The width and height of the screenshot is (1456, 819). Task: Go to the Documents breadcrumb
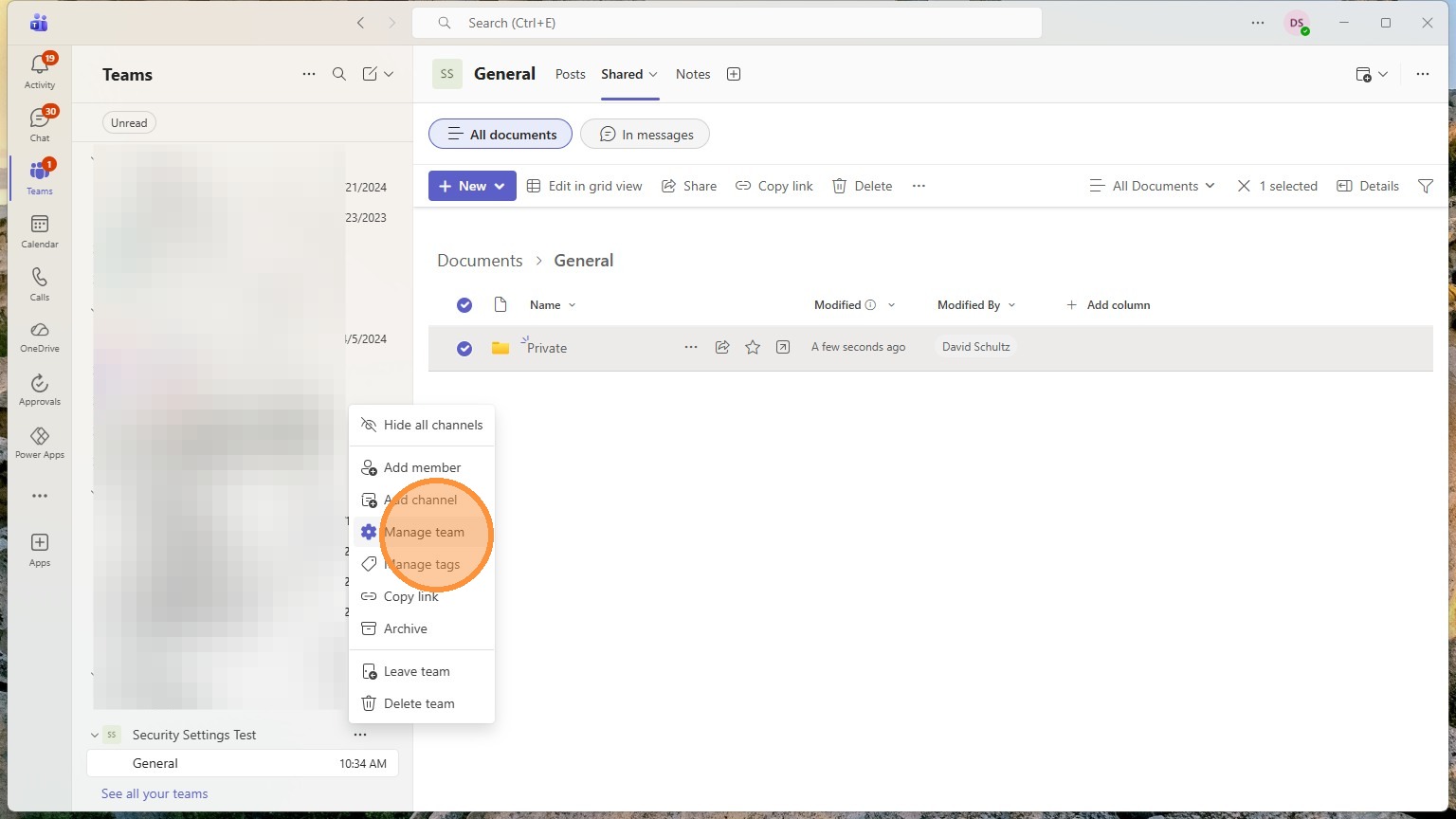(x=480, y=261)
